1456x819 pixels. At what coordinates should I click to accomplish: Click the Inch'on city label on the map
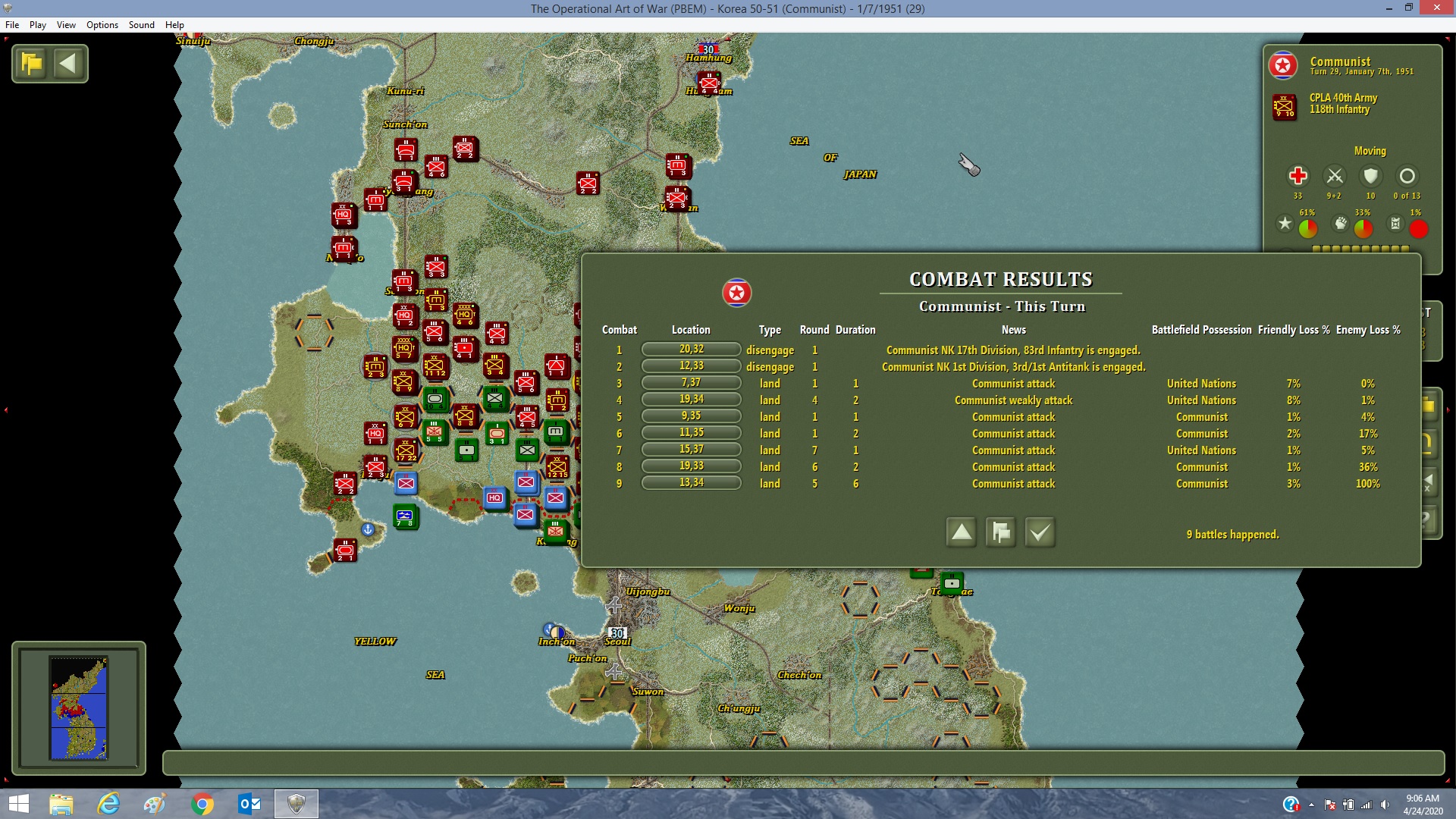(x=557, y=642)
